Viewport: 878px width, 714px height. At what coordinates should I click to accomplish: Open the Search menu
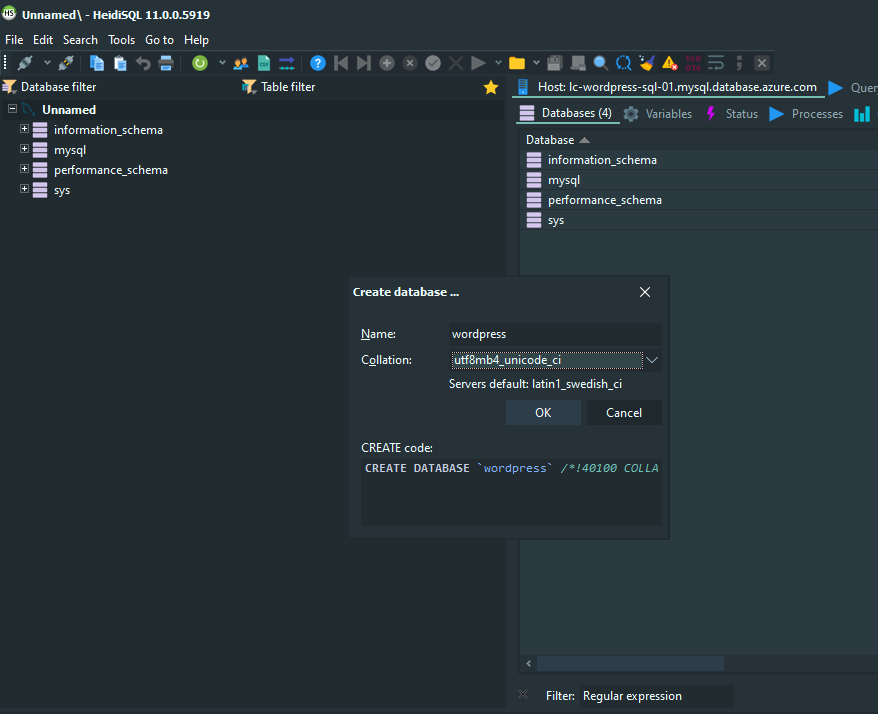click(x=80, y=40)
